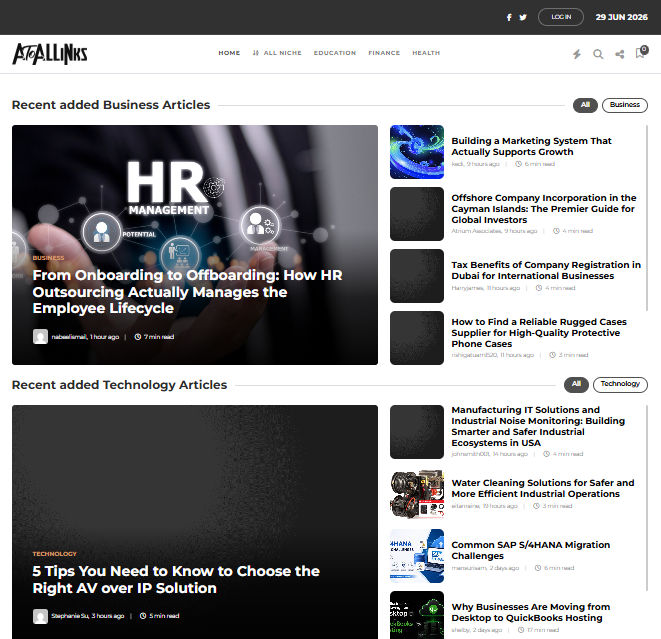
Task: Open the bookmarks icon with counter
Action: click(x=641, y=52)
